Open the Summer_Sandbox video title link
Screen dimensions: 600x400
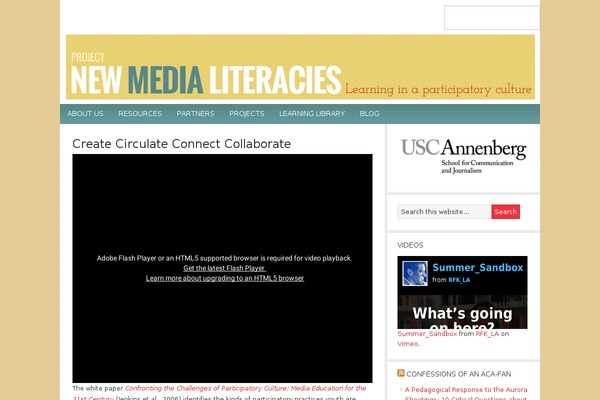click(x=478, y=268)
